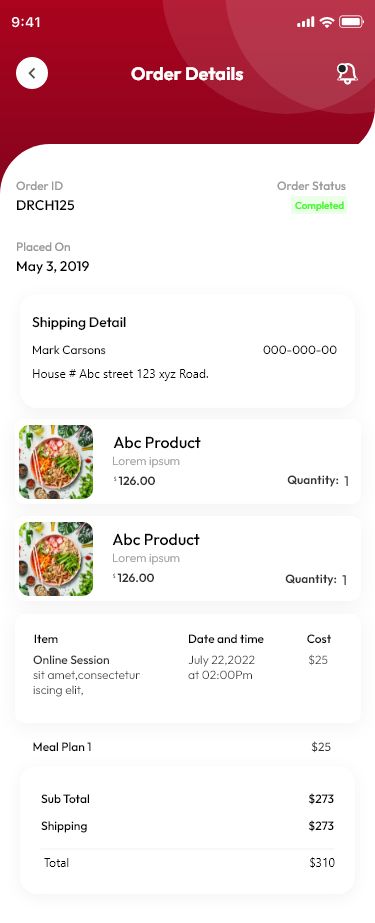Tap the back arrow button
This screenshot has height=923, width=375.
(32, 74)
